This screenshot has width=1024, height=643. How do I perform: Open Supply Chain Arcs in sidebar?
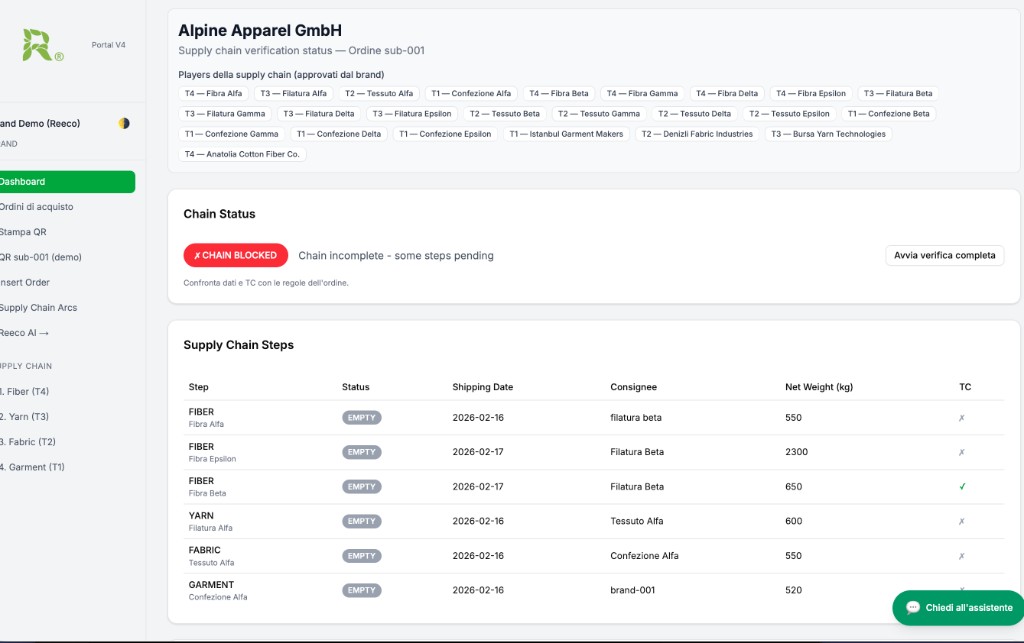click(39, 307)
